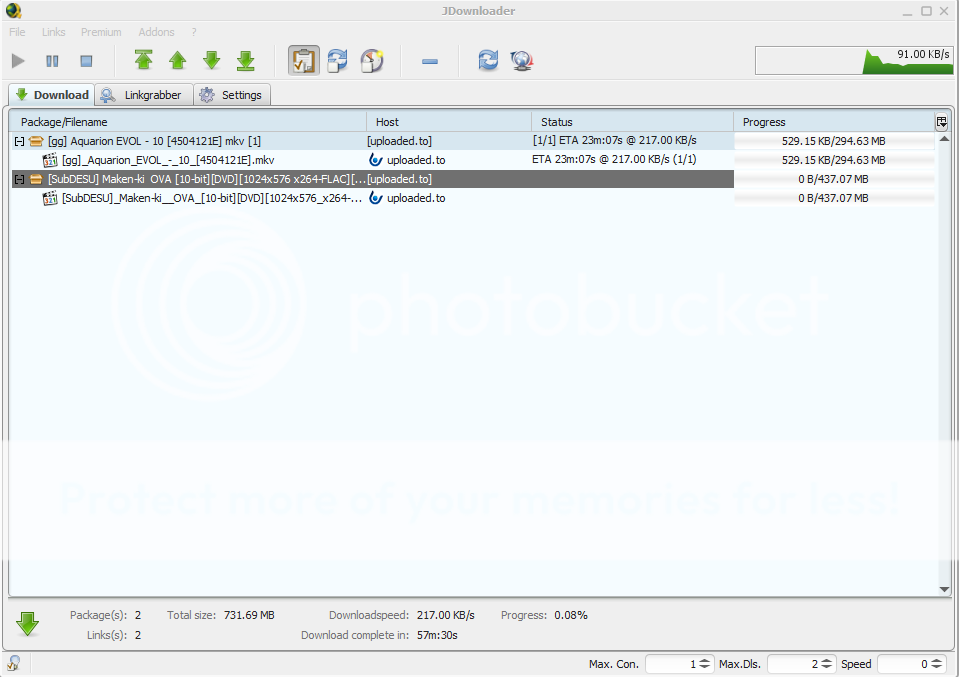This screenshot has height=677, width=959.
Task: Click the update refresh toolbar icon
Action: [488, 61]
